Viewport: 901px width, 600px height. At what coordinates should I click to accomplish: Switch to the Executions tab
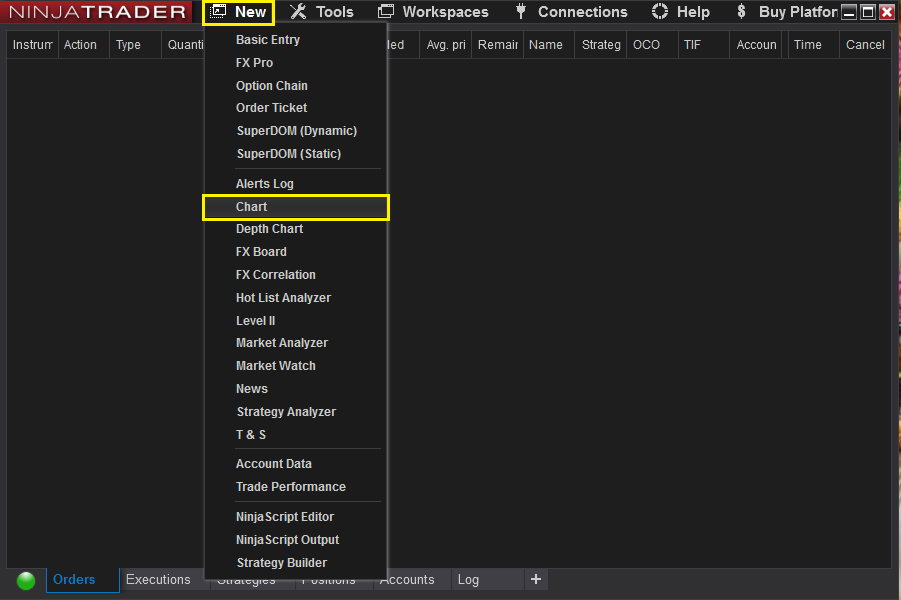(x=158, y=580)
